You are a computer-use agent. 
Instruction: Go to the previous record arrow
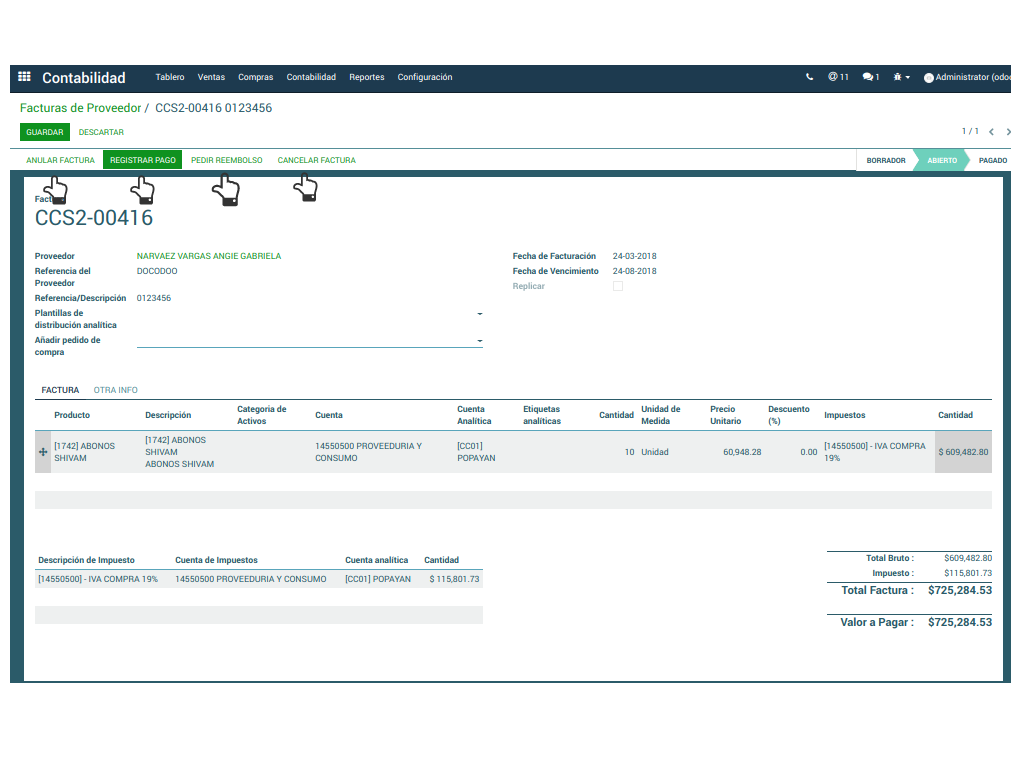point(991,132)
